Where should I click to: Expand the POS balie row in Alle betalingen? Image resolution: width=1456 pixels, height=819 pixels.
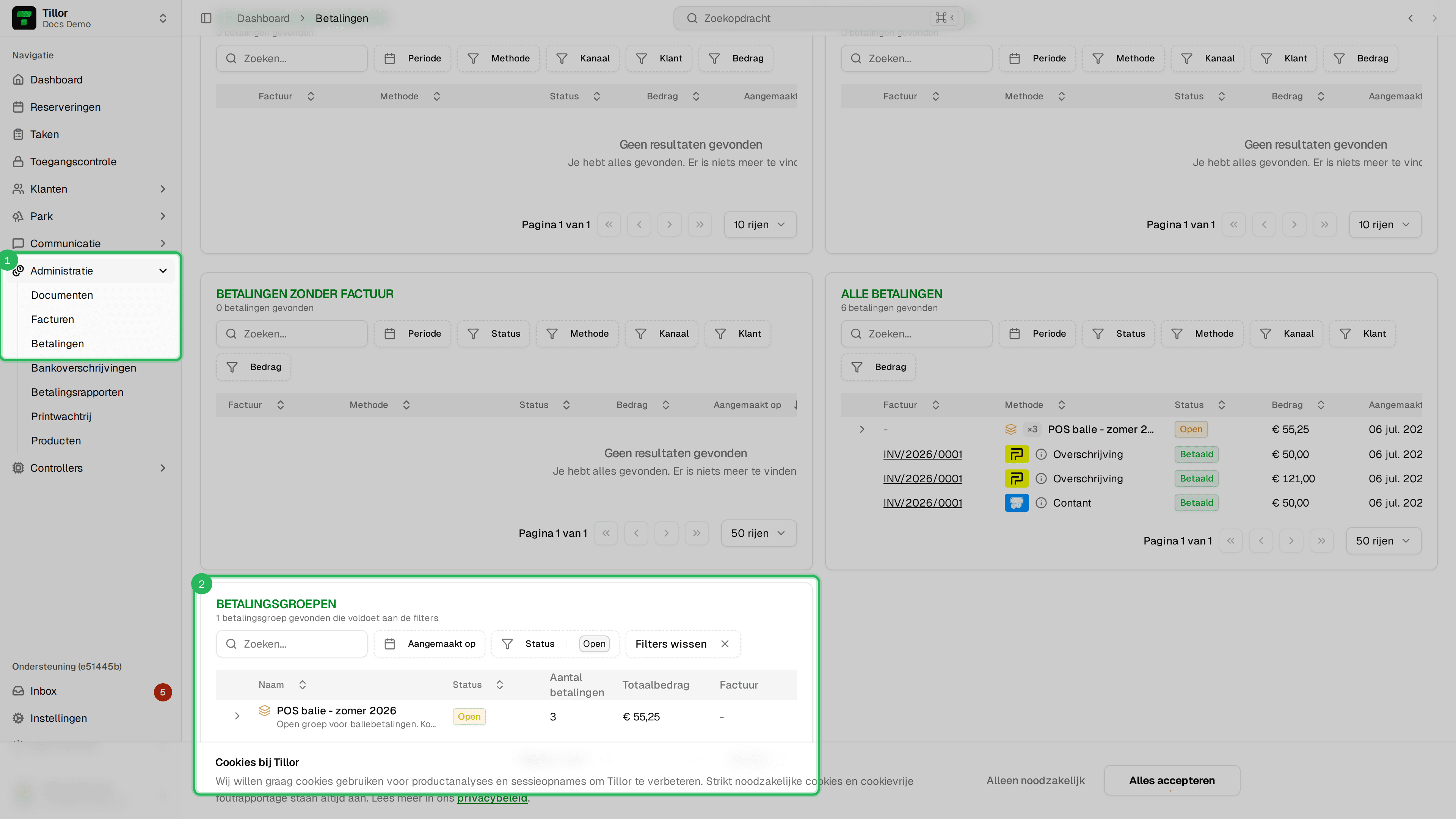click(862, 429)
